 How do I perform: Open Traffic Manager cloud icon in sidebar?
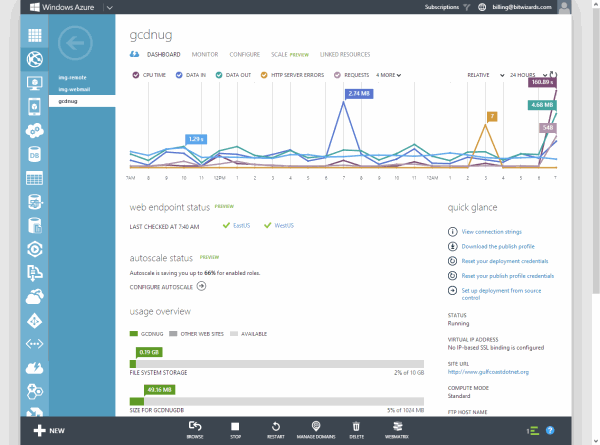coord(34,368)
